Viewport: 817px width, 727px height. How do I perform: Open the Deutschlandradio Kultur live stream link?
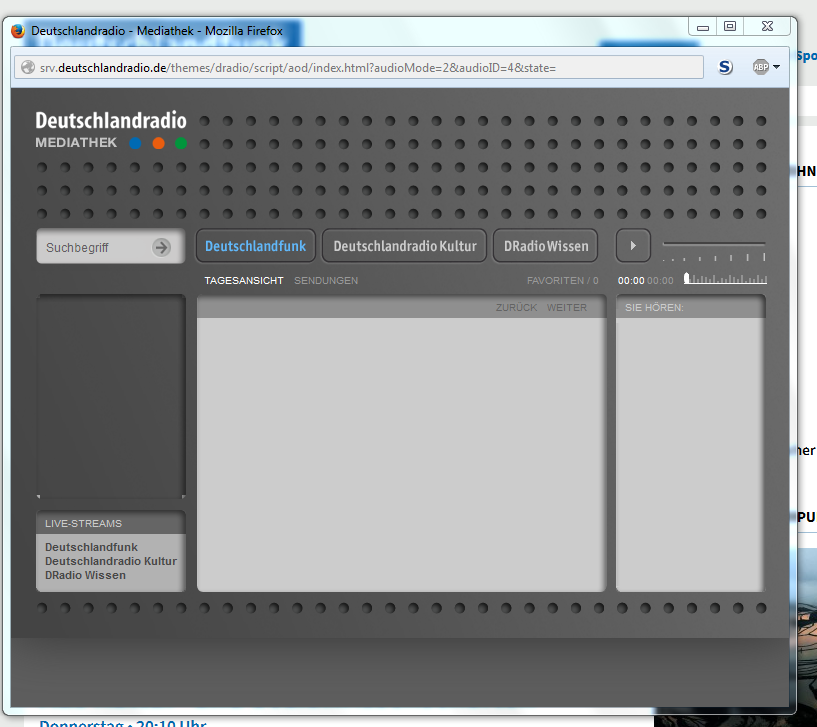(111, 561)
